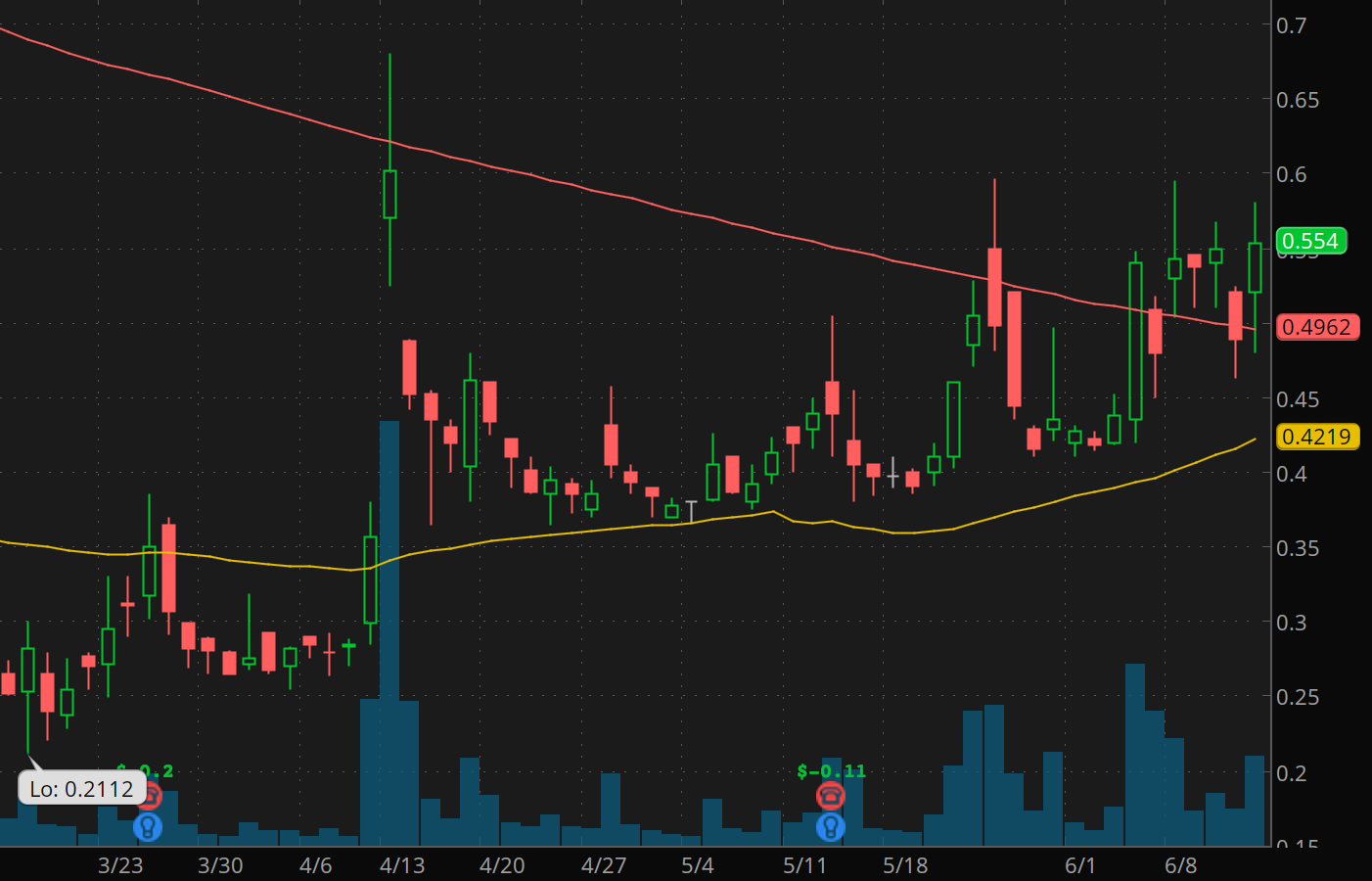Click the yellow 0.4219 moving average label
The width and height of the screenshot is (1372, 881).
click(x=1316, y=437)
